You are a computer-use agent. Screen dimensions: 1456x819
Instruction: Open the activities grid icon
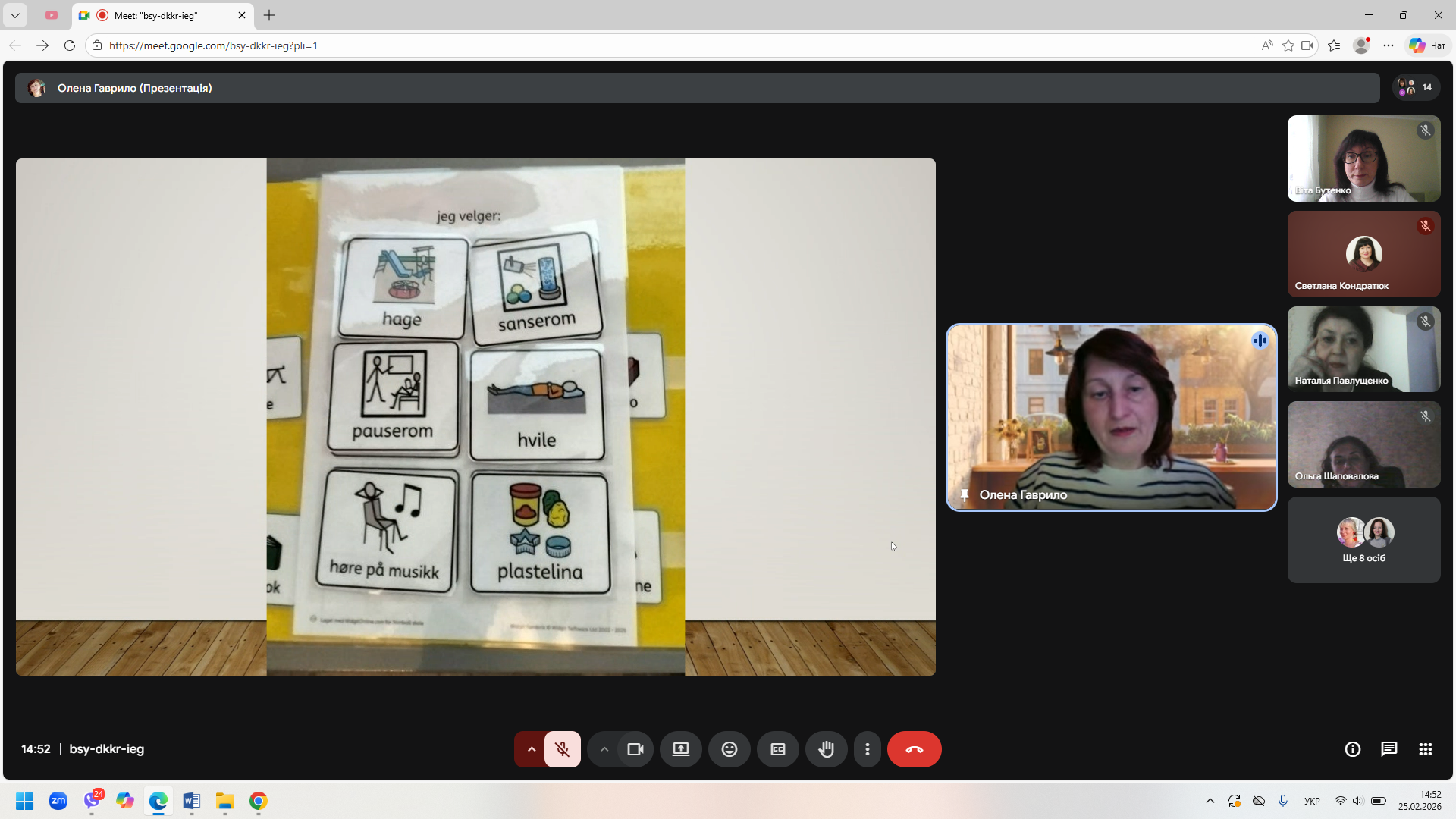[x=1425, y=749]
